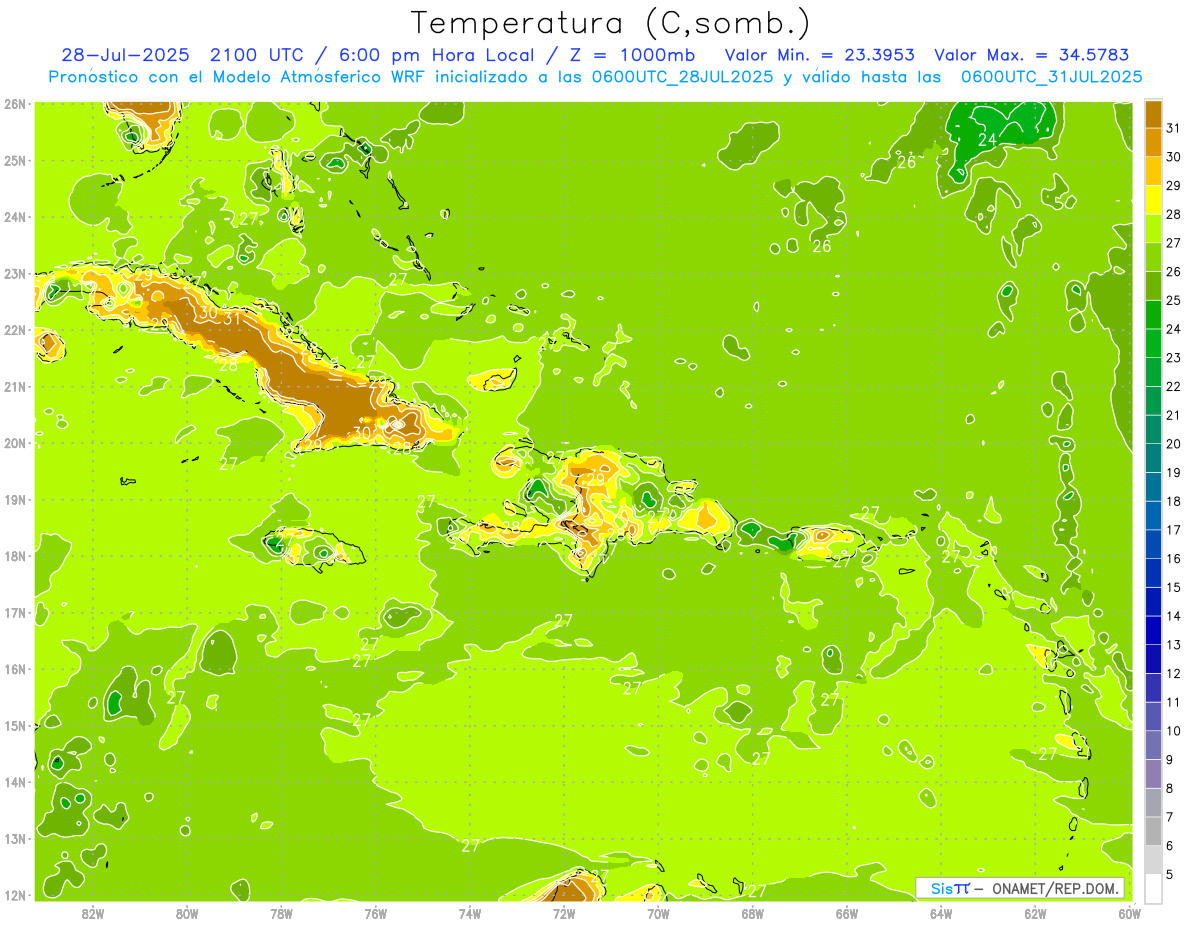
Task: Click the legend scale value 29
Action: pos(1174,186)
